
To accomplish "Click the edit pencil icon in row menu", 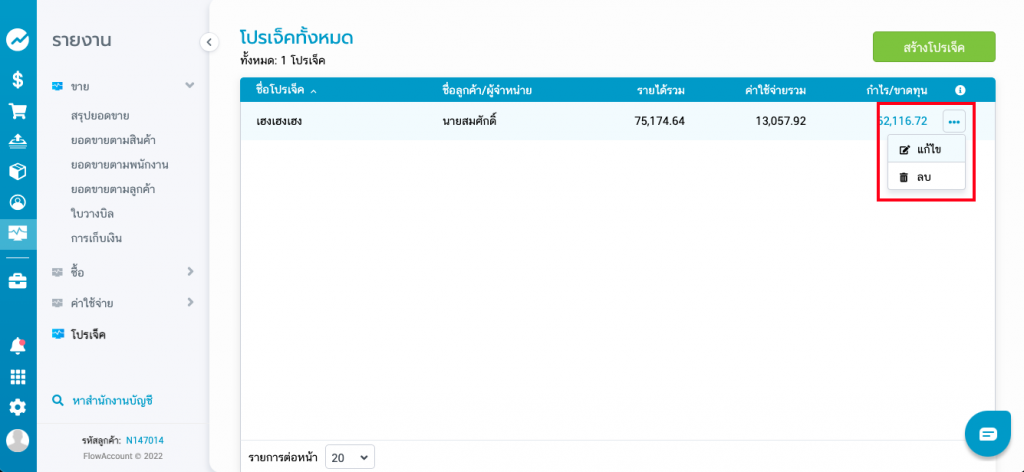I will click(x=904, y=150).
